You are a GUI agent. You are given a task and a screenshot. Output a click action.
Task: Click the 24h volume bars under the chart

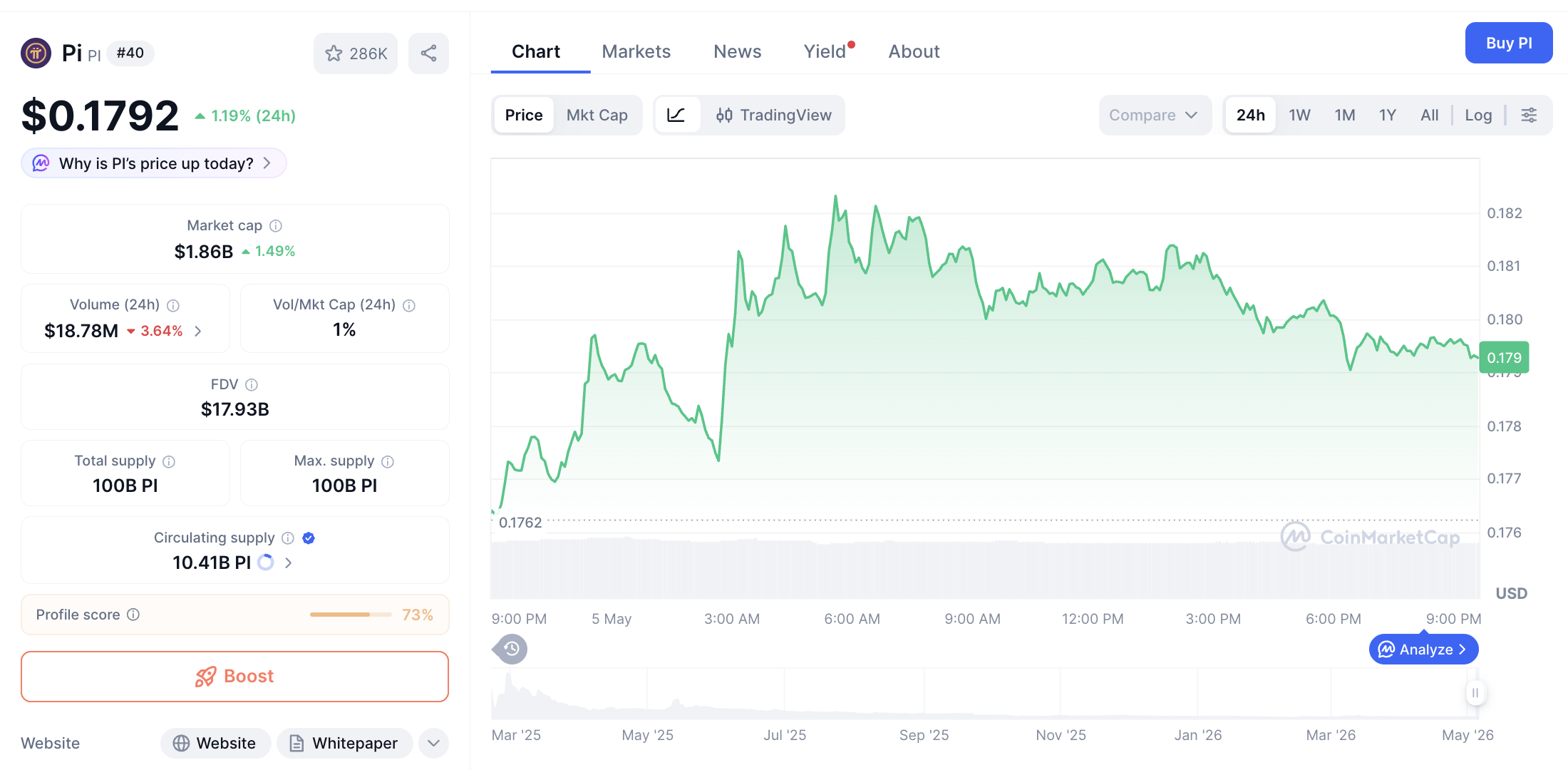pyautogui.click(x=985, y=569)
